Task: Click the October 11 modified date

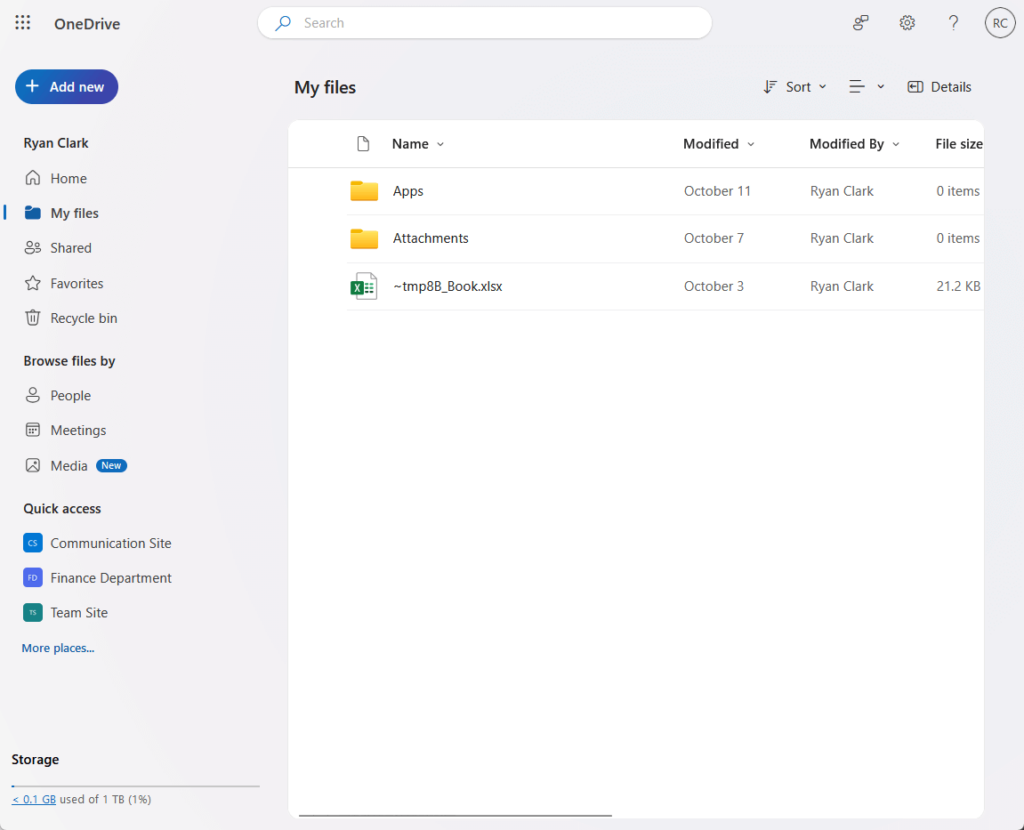Action: [x=717, y=191]
